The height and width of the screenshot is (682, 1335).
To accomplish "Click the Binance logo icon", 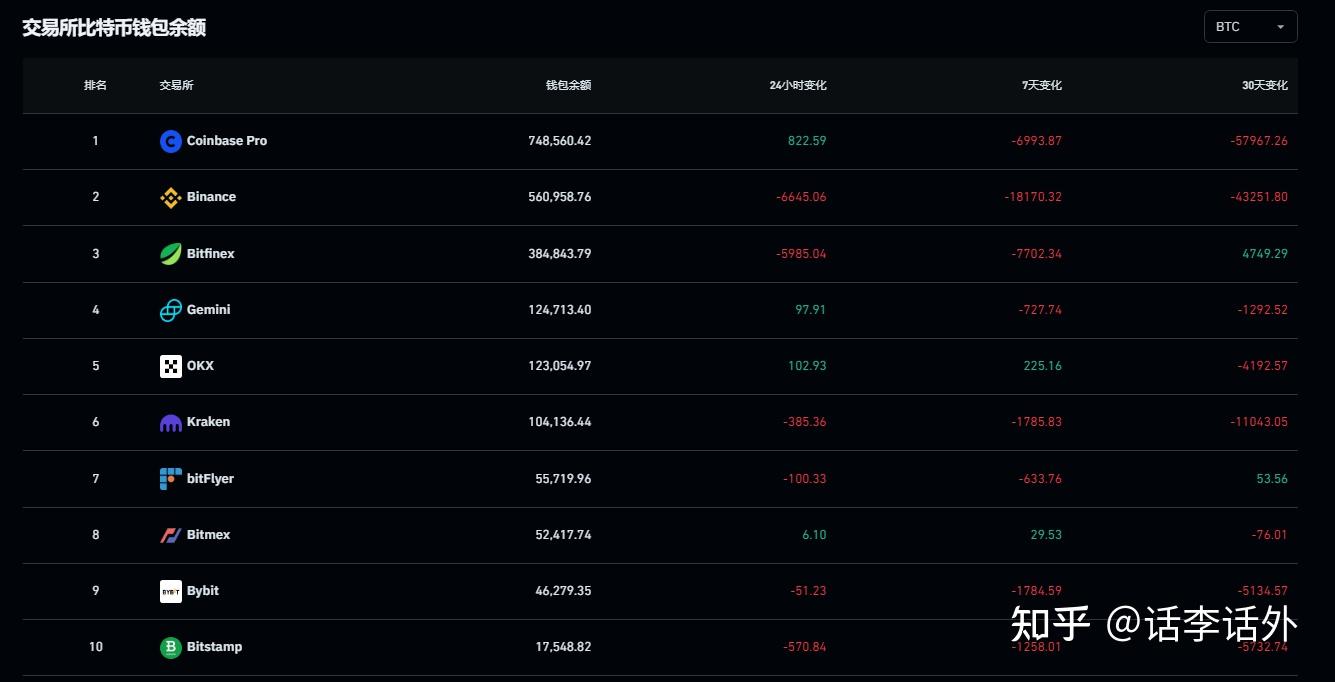I will pyautogui.click(x=170, y=197).
